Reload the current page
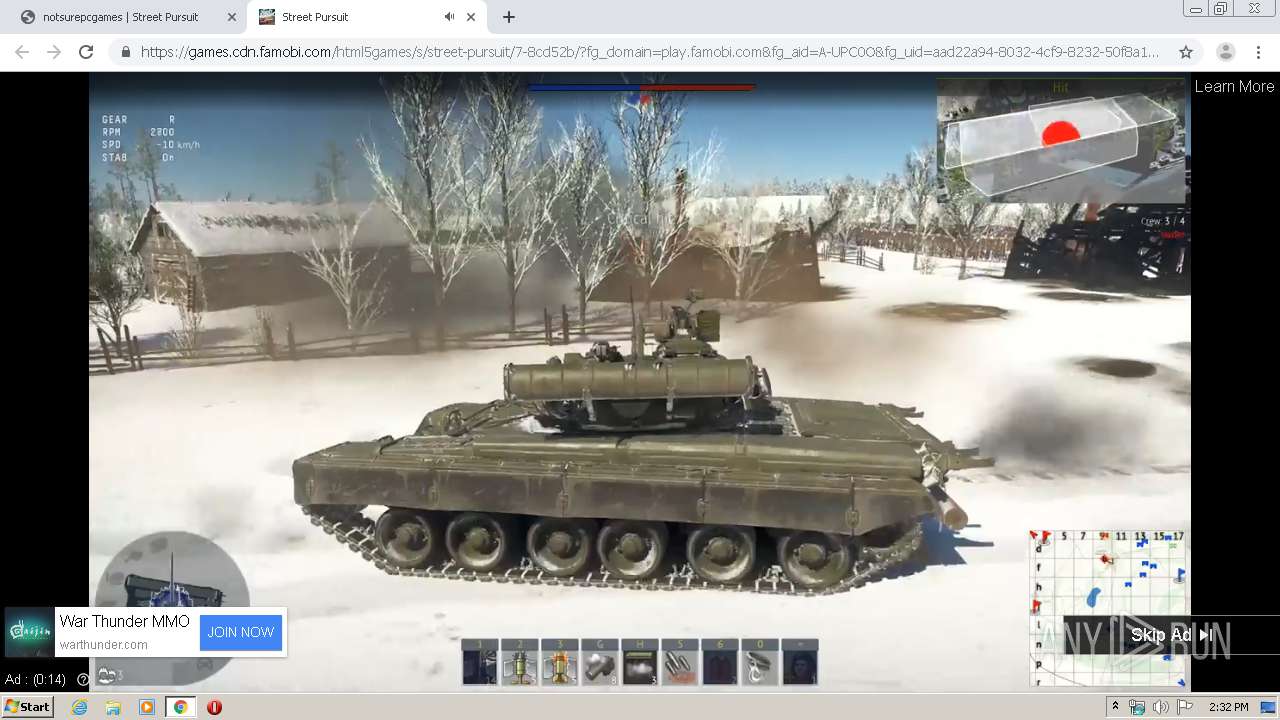This screenshot has width=1280, height=720. pos(86,52)
